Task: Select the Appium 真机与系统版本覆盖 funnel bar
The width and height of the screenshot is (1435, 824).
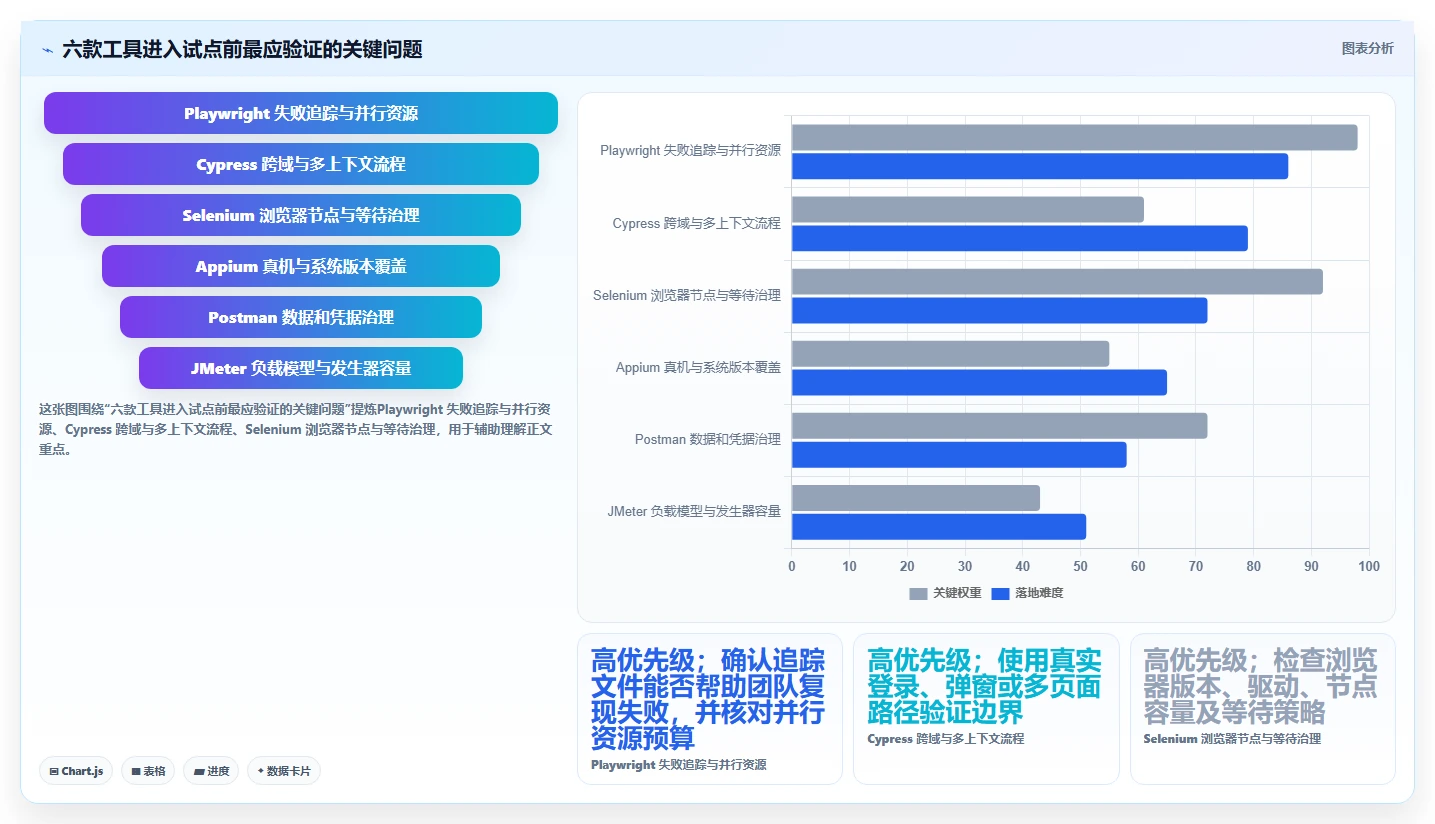Action: pyautogui.click(x=301, y=266)
